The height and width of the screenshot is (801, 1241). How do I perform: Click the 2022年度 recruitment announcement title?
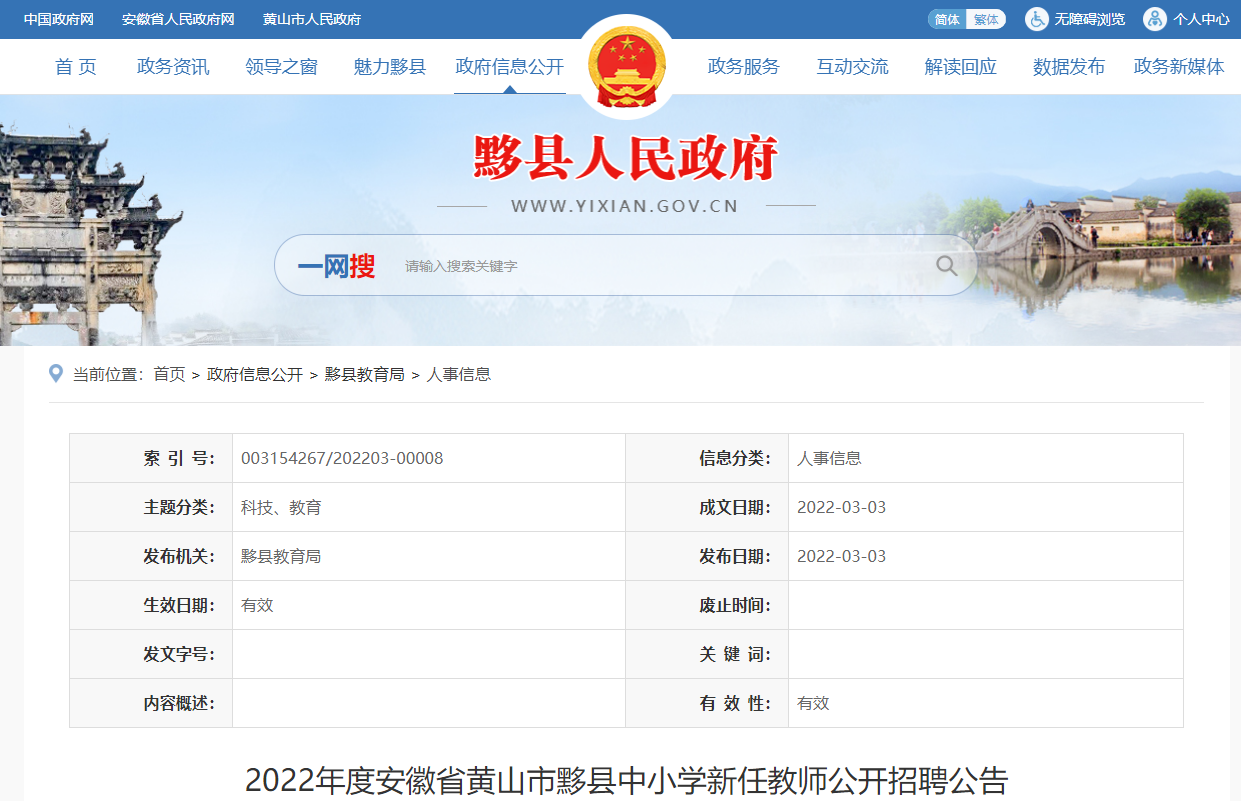tap(627, 780)
